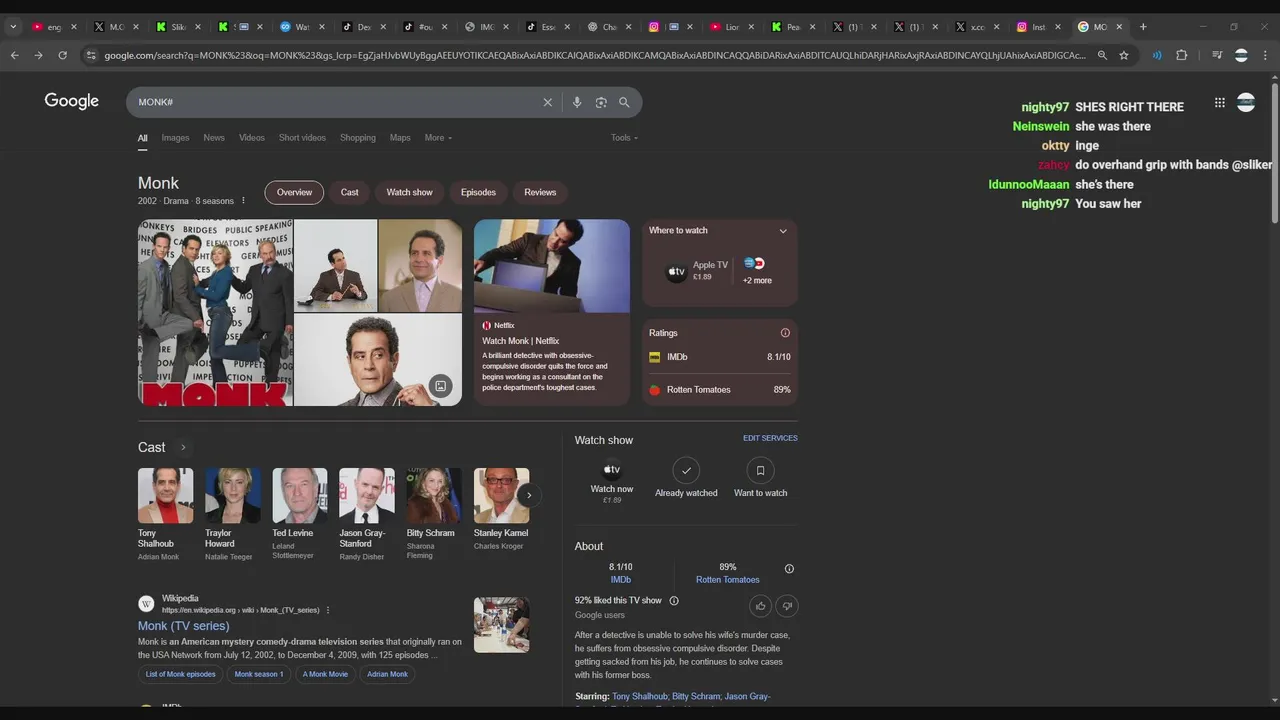
Task: Select the Overview chip
Action: pos(294,192)
